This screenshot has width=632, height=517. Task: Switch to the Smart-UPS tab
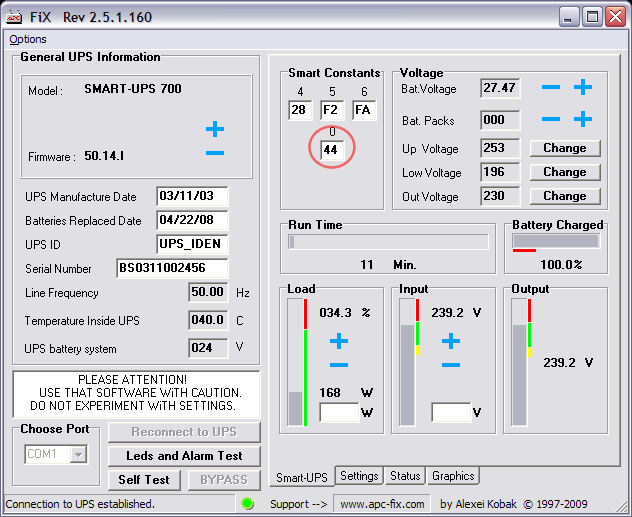pyautogui.click(x=301, y=478)
